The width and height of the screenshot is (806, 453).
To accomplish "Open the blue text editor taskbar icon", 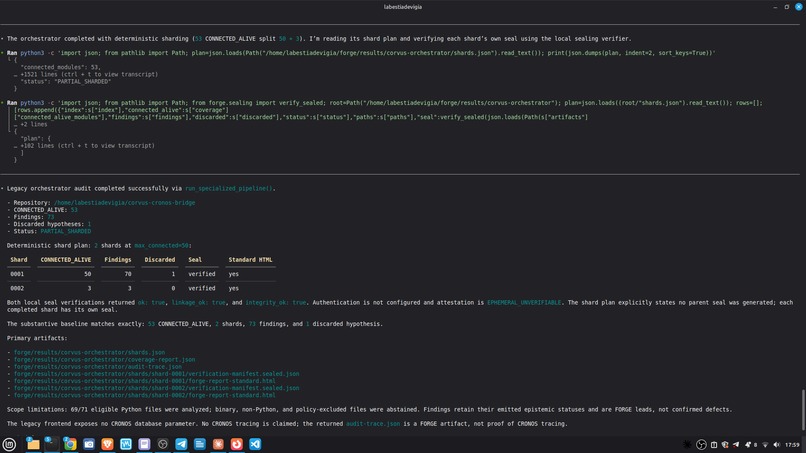I will click(200, 444).
